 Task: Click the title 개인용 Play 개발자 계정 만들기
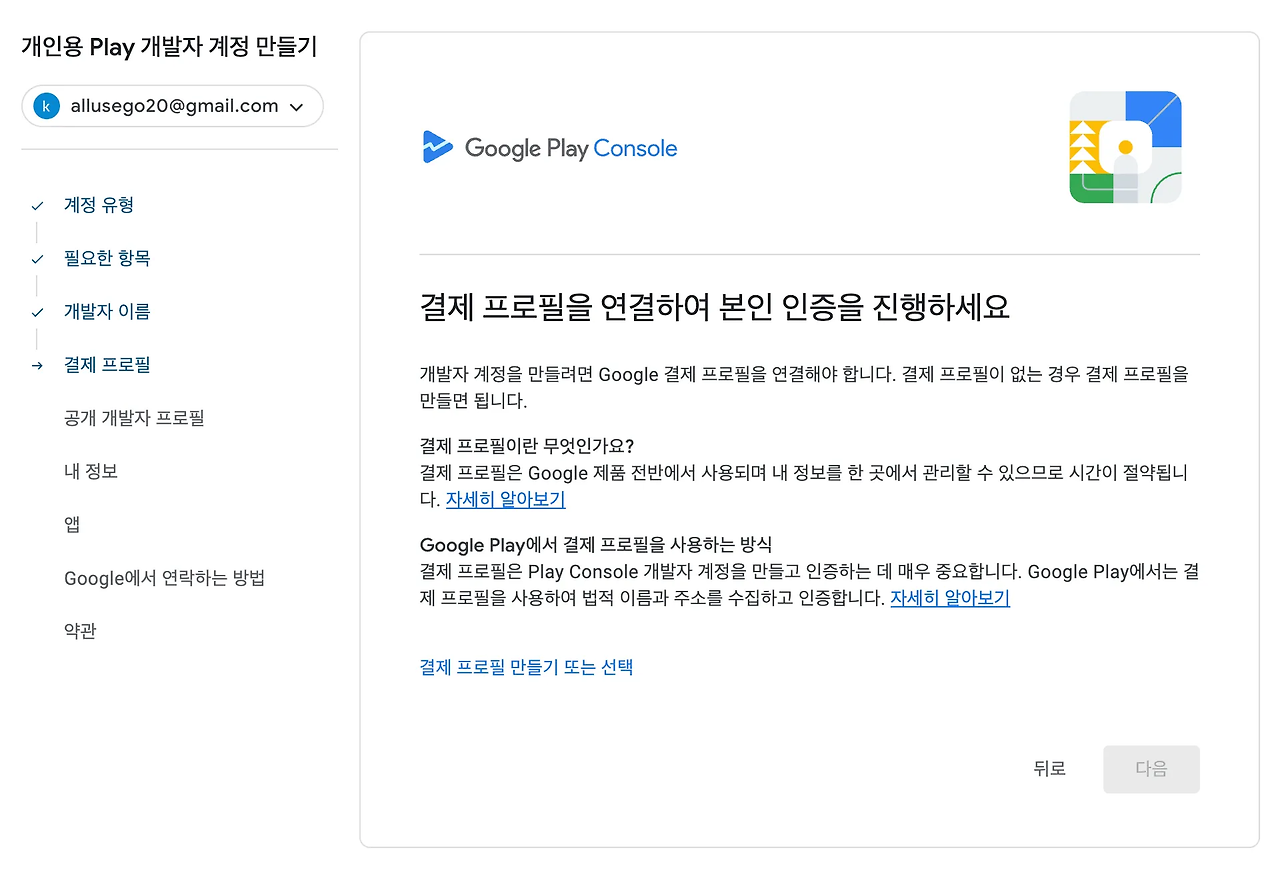pyautogui.click(x=170, y=47)
